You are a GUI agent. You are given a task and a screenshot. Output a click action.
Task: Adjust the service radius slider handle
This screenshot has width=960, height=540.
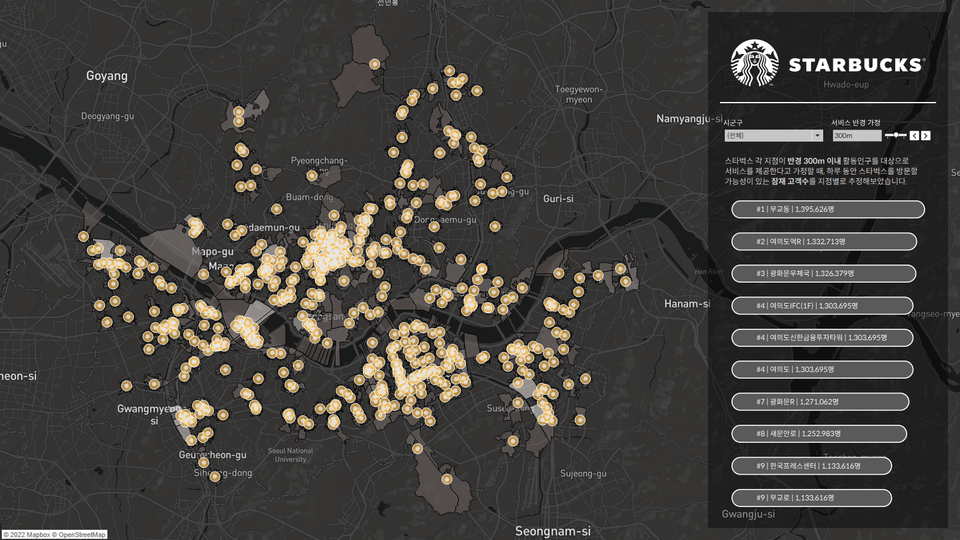point(896,135)
